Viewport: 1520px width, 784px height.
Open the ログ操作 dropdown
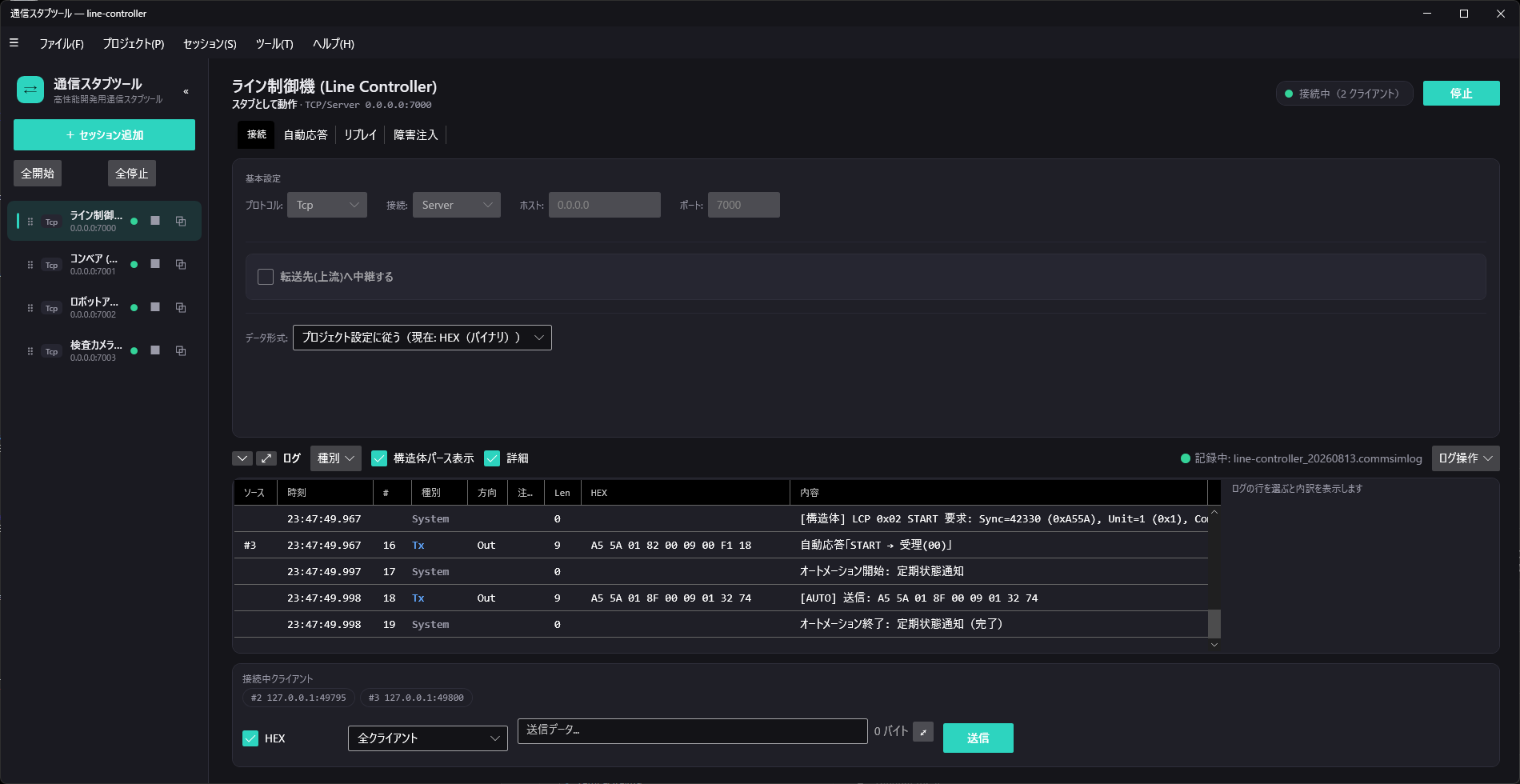(1466, 458)
